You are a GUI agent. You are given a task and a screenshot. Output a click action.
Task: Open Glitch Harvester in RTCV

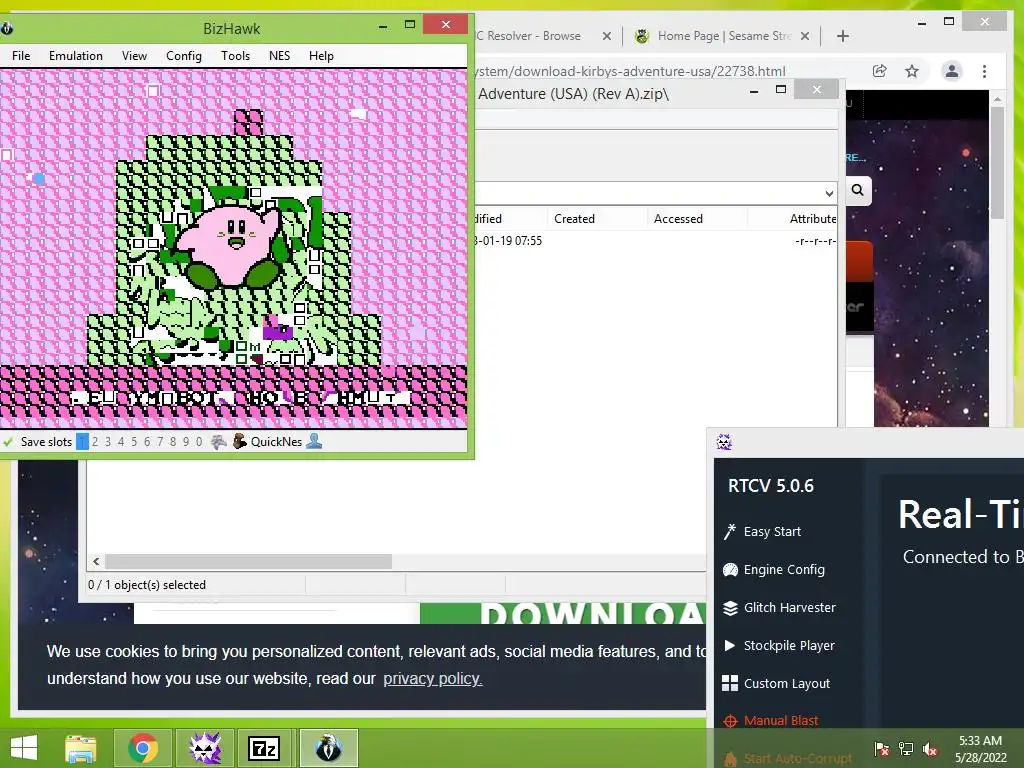(x=790, y=607)
